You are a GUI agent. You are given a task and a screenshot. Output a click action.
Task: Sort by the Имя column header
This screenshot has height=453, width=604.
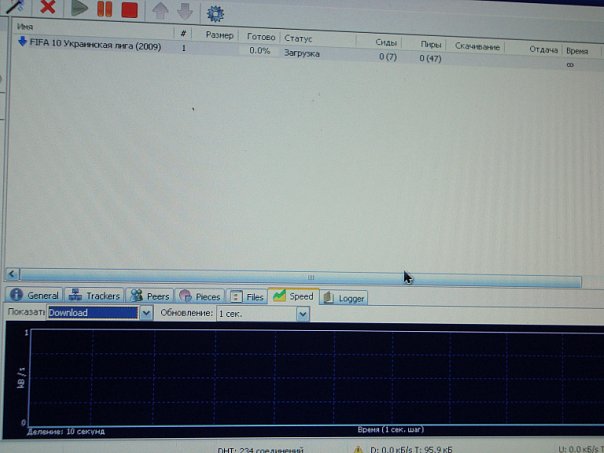tap(25, 27)
